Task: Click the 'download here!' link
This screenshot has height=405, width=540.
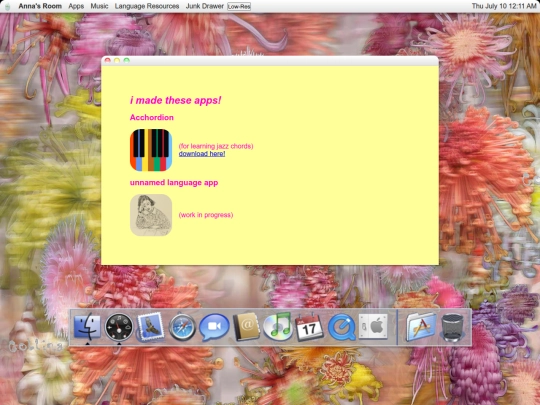Action: [x=202, y=154]
